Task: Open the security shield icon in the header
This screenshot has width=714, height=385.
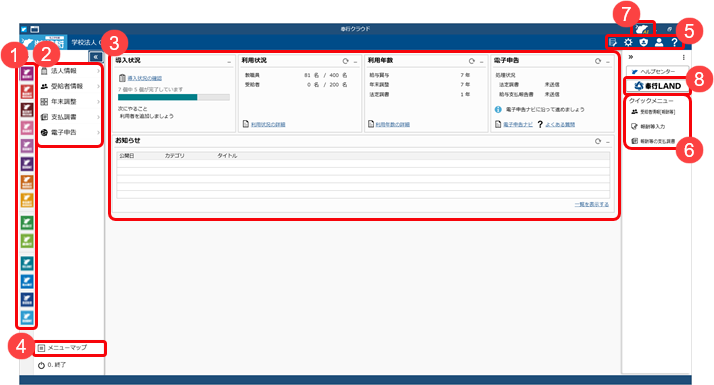Action: point(643,42)
